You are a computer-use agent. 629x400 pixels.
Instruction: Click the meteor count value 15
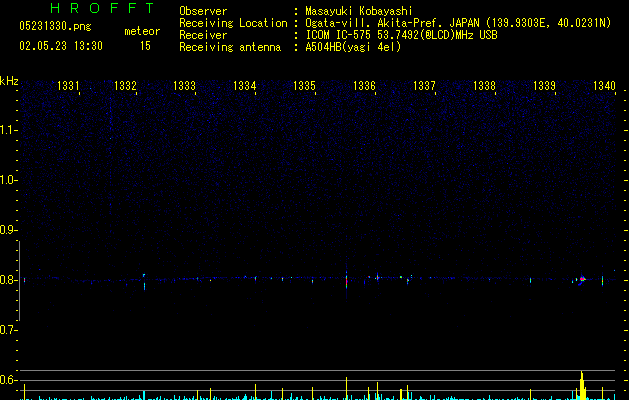(x=145, y=46)
